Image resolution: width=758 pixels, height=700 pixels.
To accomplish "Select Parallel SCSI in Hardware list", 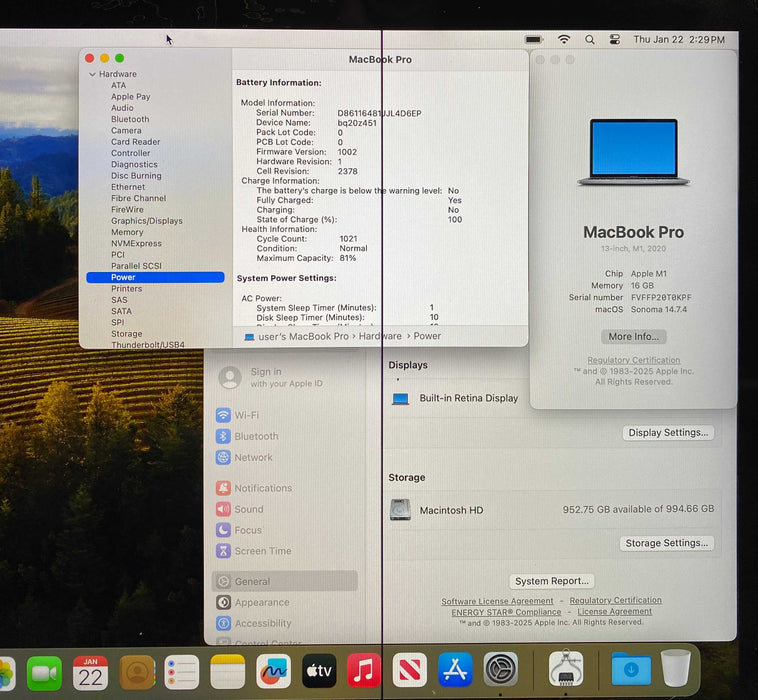I will point(136,266).
